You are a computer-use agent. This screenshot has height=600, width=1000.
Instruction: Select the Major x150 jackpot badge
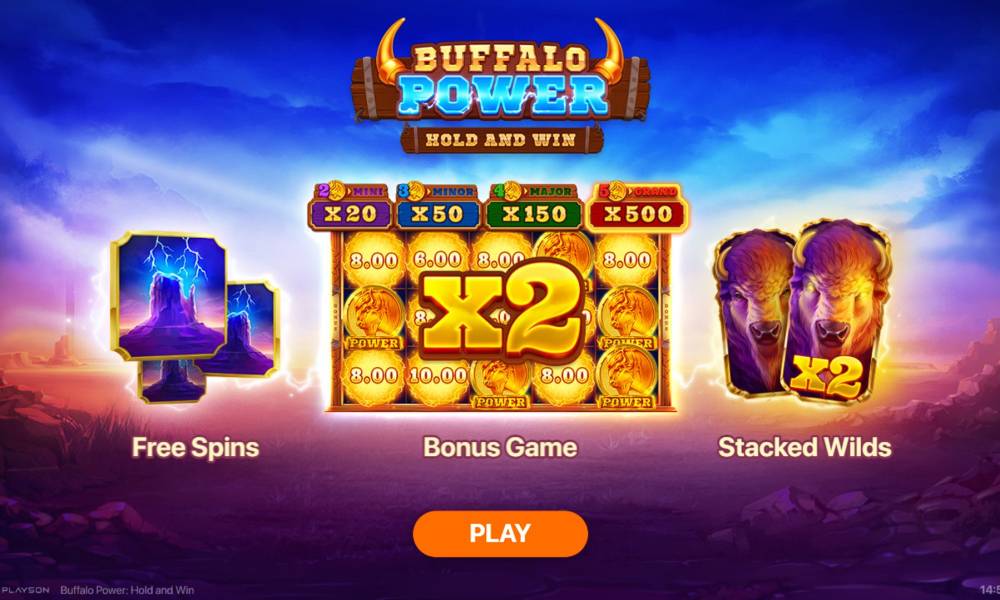tap(534, 206)
